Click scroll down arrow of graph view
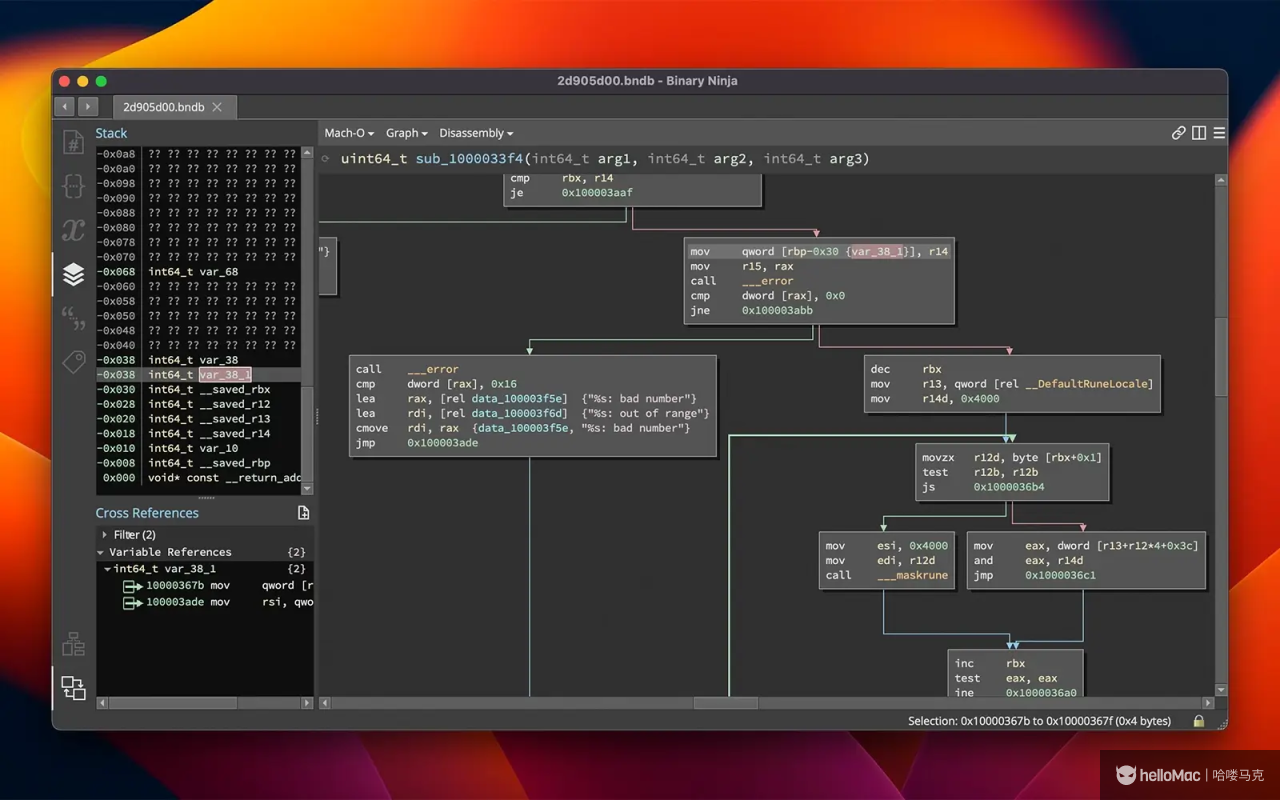 [x=1221, y=690]
